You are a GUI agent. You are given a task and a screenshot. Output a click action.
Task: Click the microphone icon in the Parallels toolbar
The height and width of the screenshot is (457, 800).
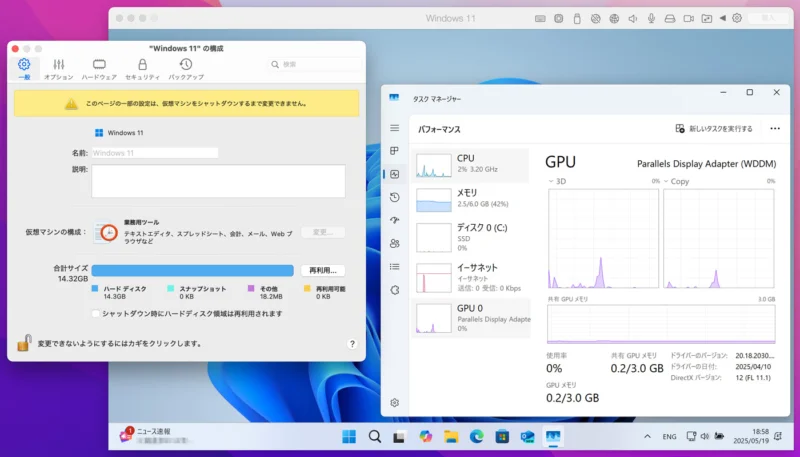pyautogui.click(x=651, y=19)
